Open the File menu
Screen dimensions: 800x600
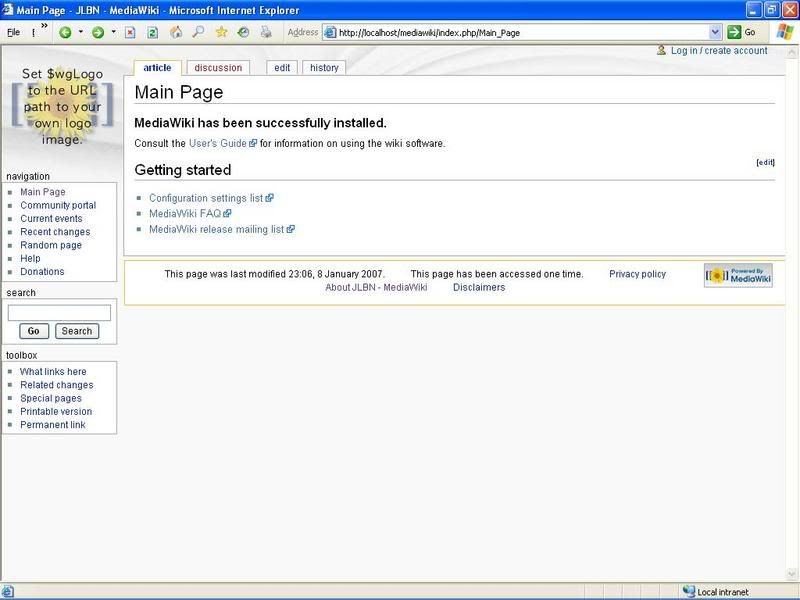tap(13, 32)
